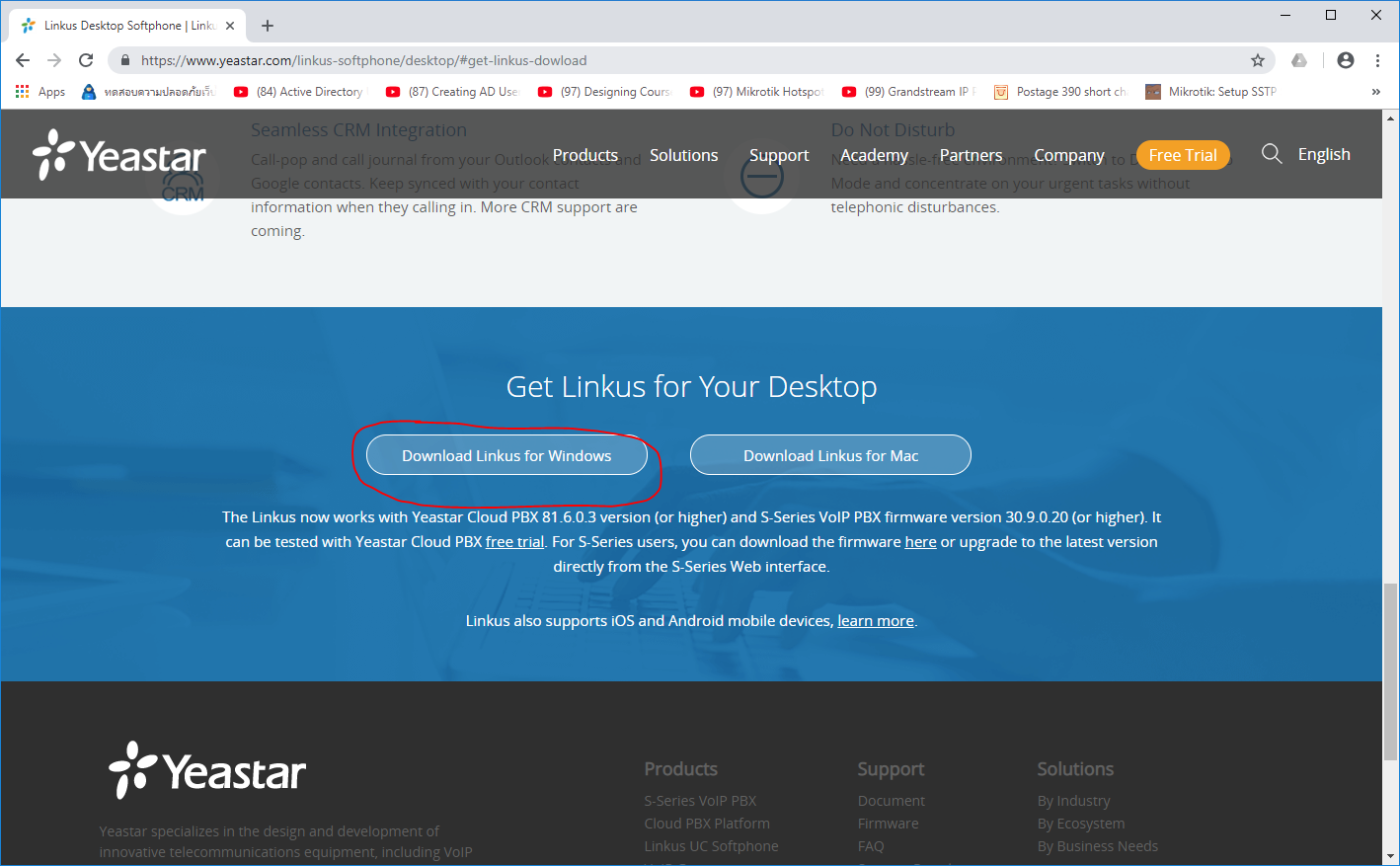1400x866 pixels.
Task: Open the Chrome user profile icon
Action: [x=1346, y=60]
